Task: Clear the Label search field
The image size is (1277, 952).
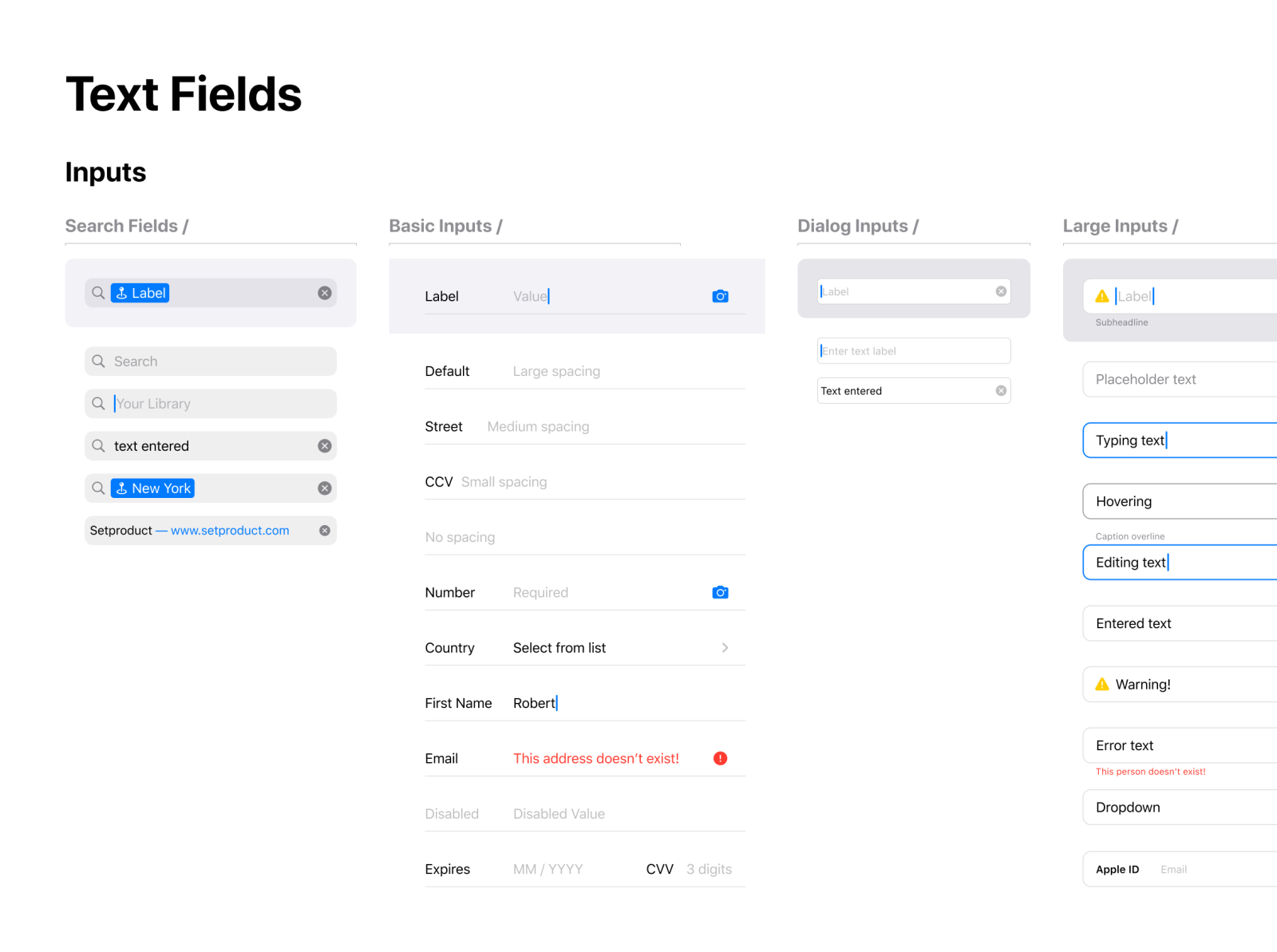Action: coord(325,293)
